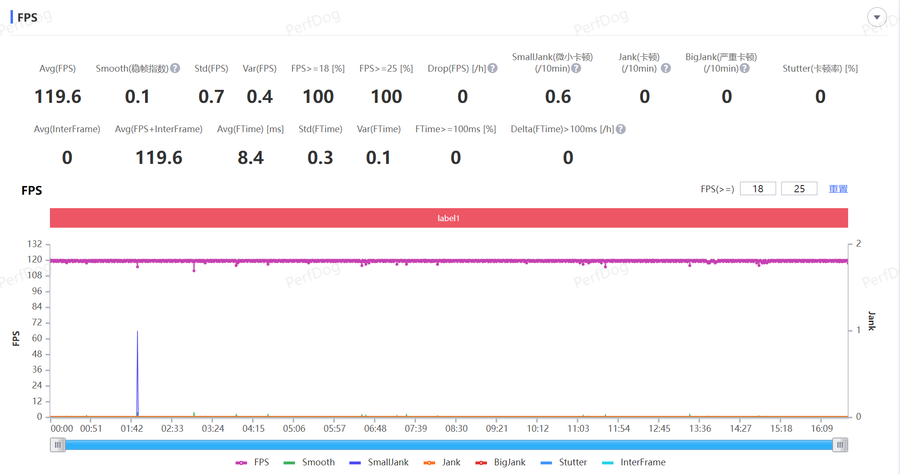900x474 pixels.
Task: Click the FPS threshold field showing 25
Action: coord(799,189)
